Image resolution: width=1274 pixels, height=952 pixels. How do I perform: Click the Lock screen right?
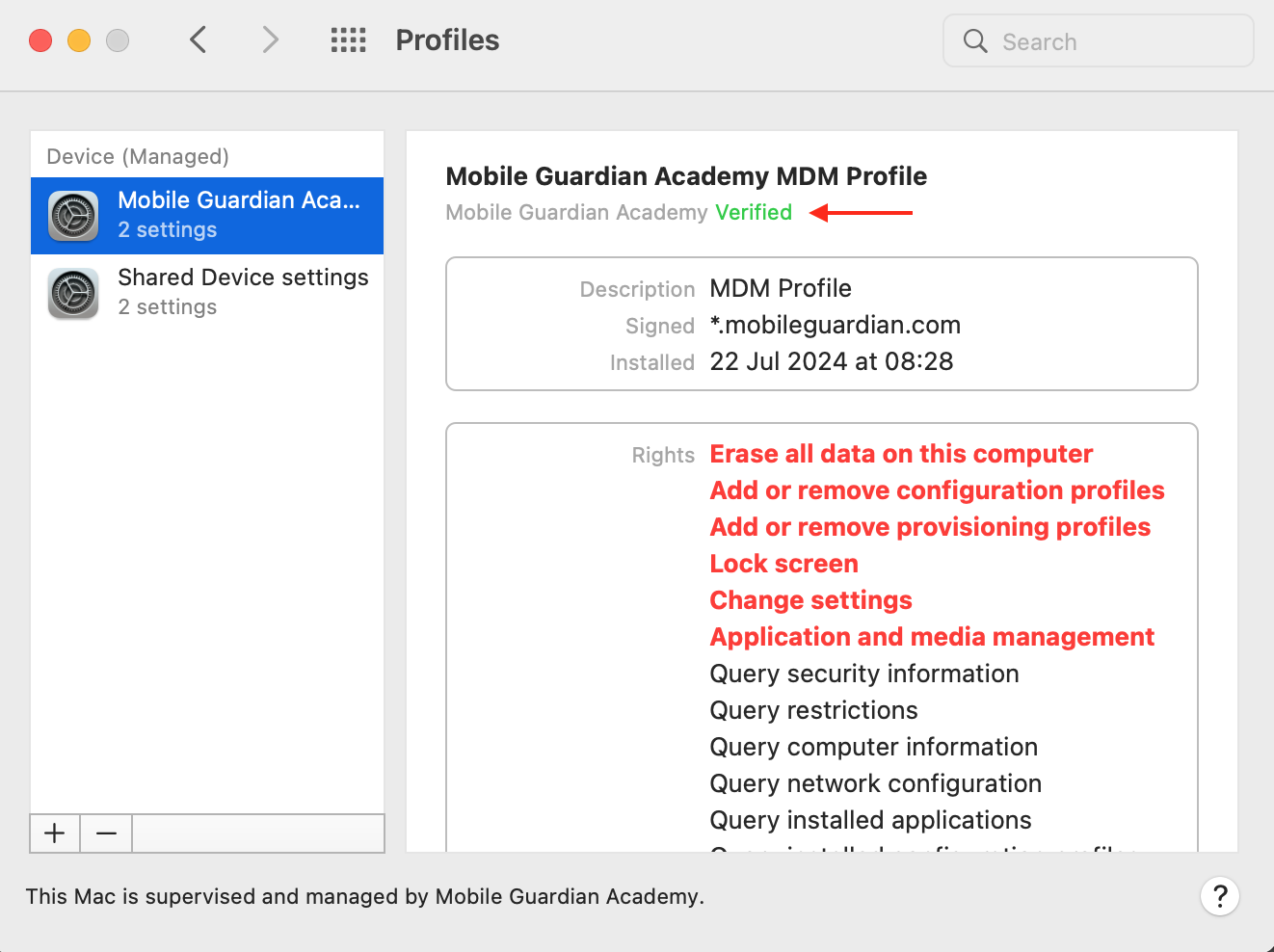click(x=783, y=564)
